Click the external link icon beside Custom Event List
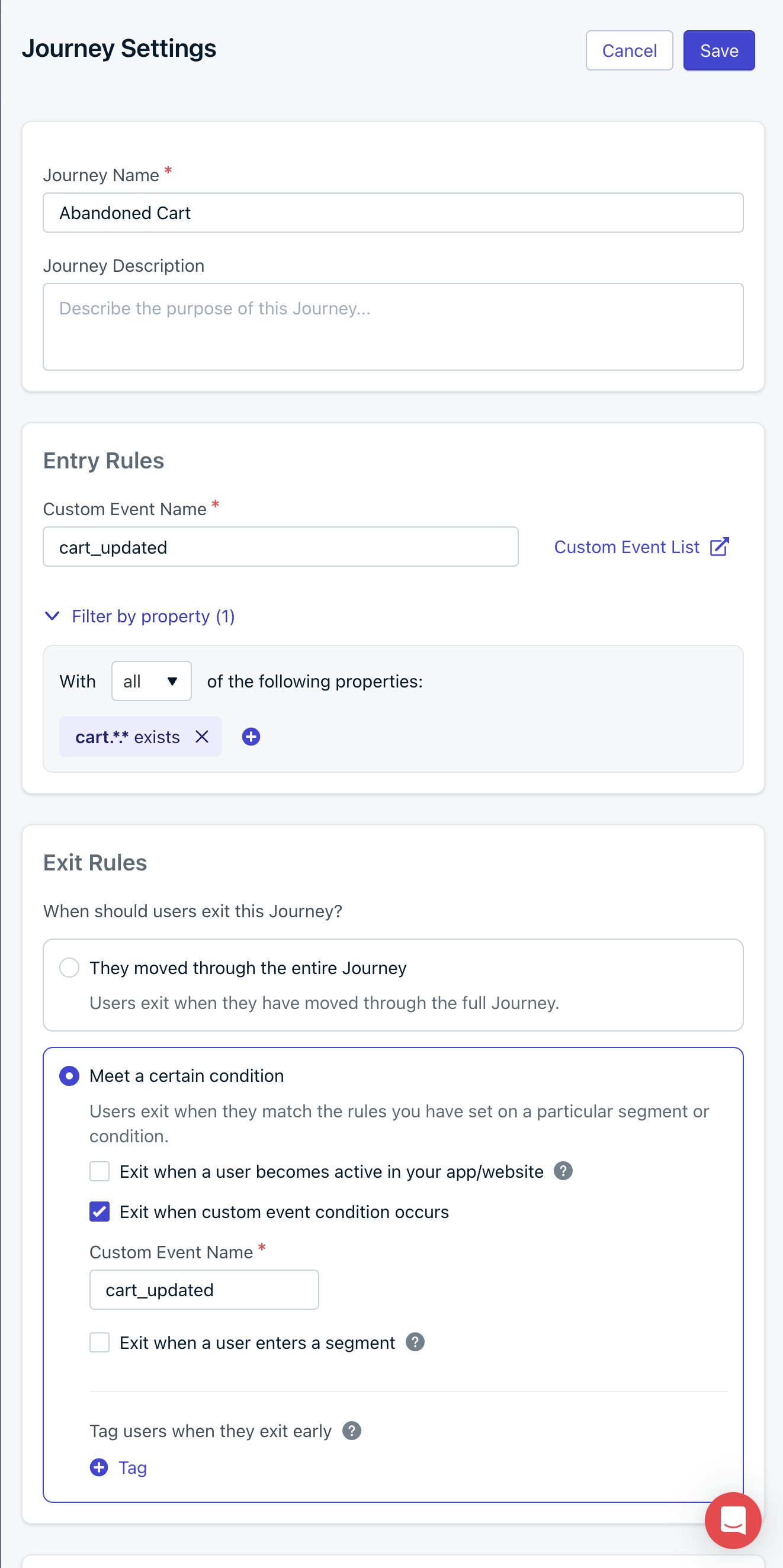The image size is (783, 1568). (x=719, y=547)
